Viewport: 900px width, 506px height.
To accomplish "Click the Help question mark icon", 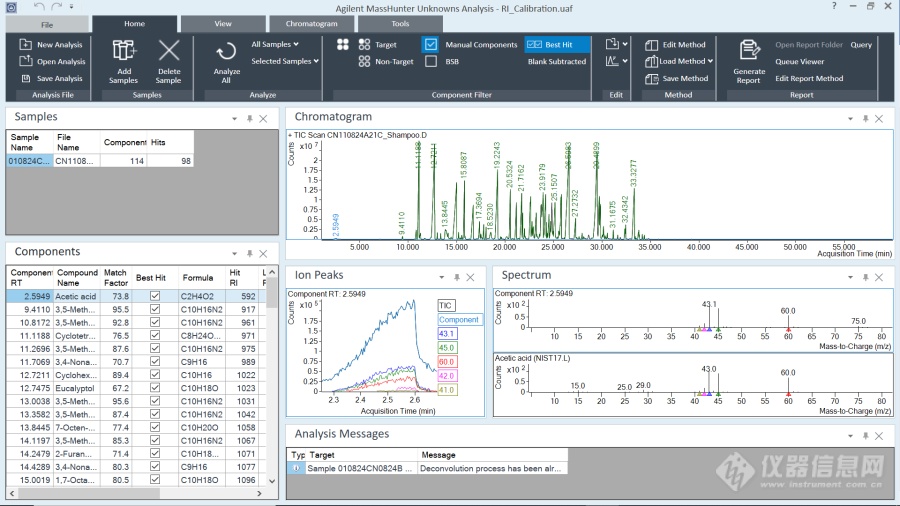I will tap(834, 6).
